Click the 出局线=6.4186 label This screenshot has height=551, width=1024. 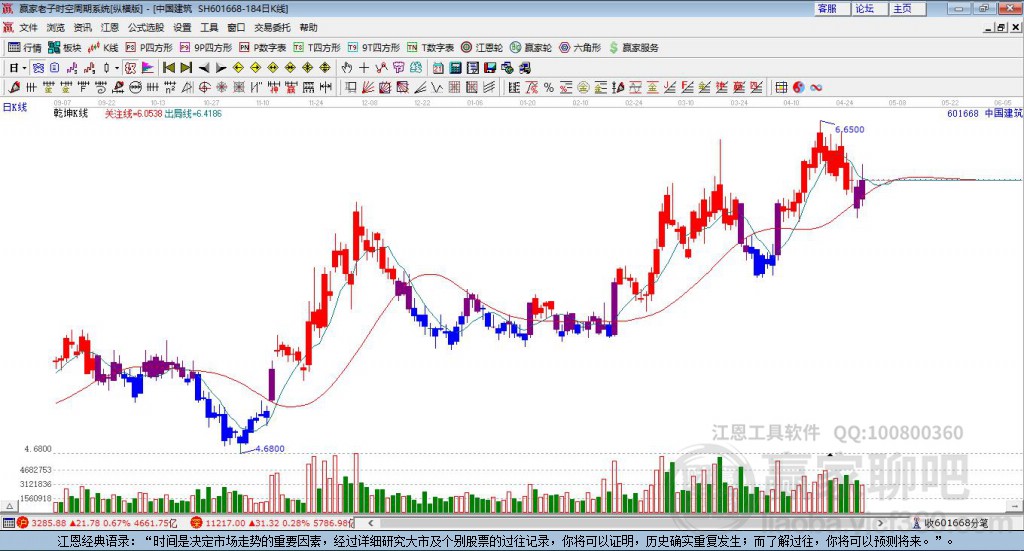tap(193, 114)
